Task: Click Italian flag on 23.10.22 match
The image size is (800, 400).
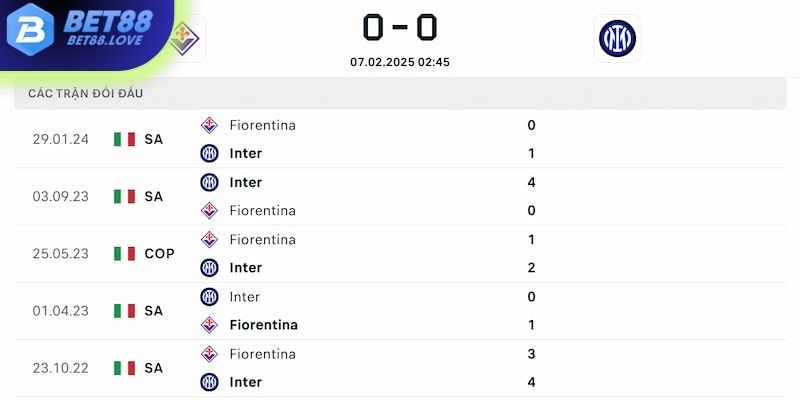Action: coord(124,368)
